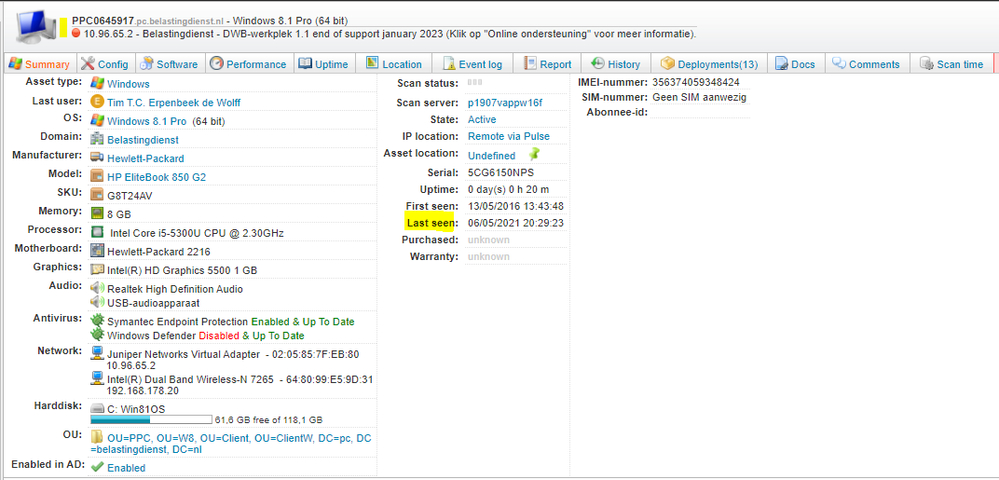The height and width of the screenshot is (480, 999).
Task: Click the green pin icon next to Undefined
Action: 534,154
